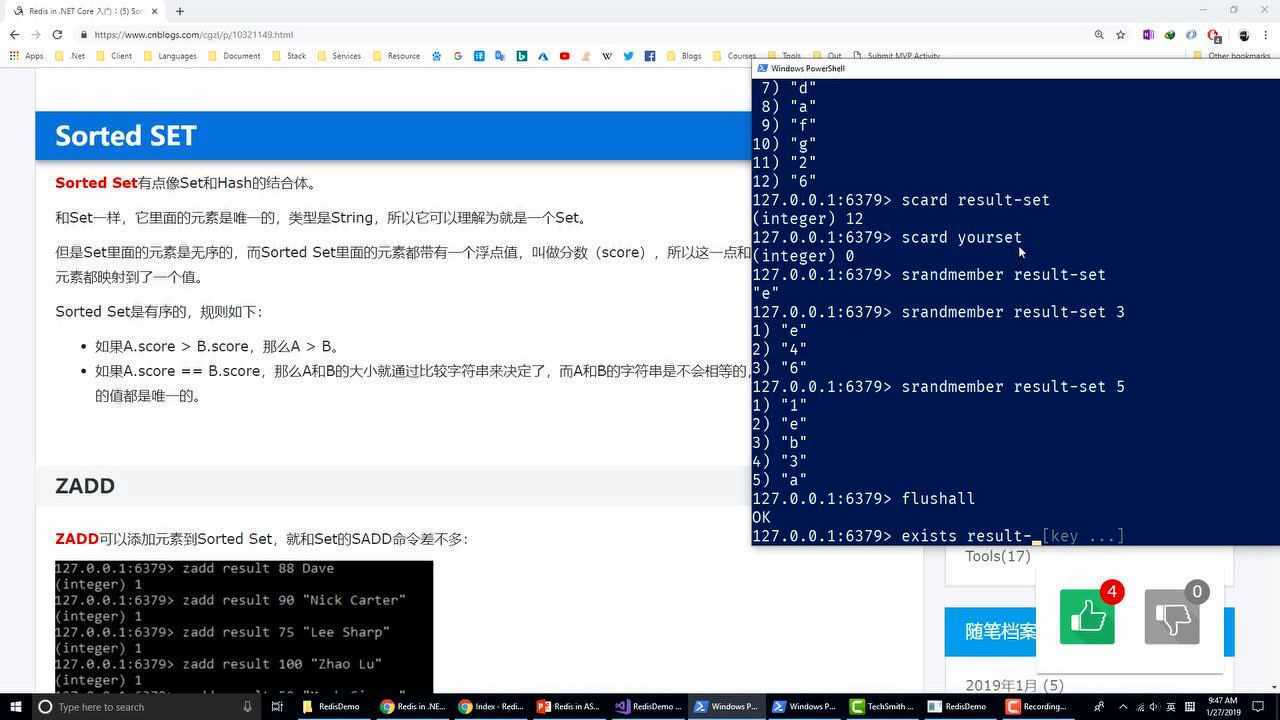Image resolution: width=1280 pixels, height=720 pixels.
Task: Click the Facebook bookmark icon
Action: pos(650,56)
